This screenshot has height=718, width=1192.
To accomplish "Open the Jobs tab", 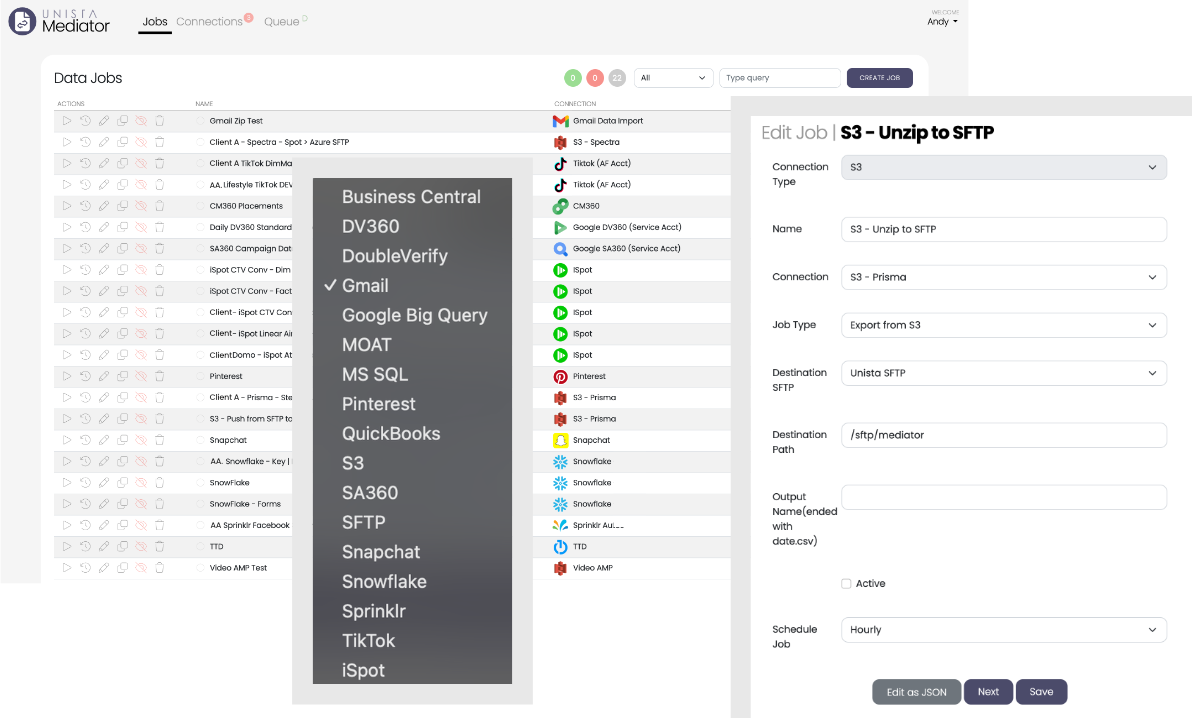I will coord(155,21).
